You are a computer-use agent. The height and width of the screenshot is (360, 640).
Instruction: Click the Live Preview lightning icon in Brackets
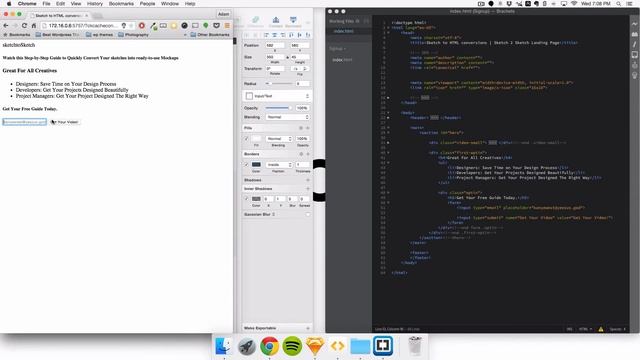coord(634,24)
